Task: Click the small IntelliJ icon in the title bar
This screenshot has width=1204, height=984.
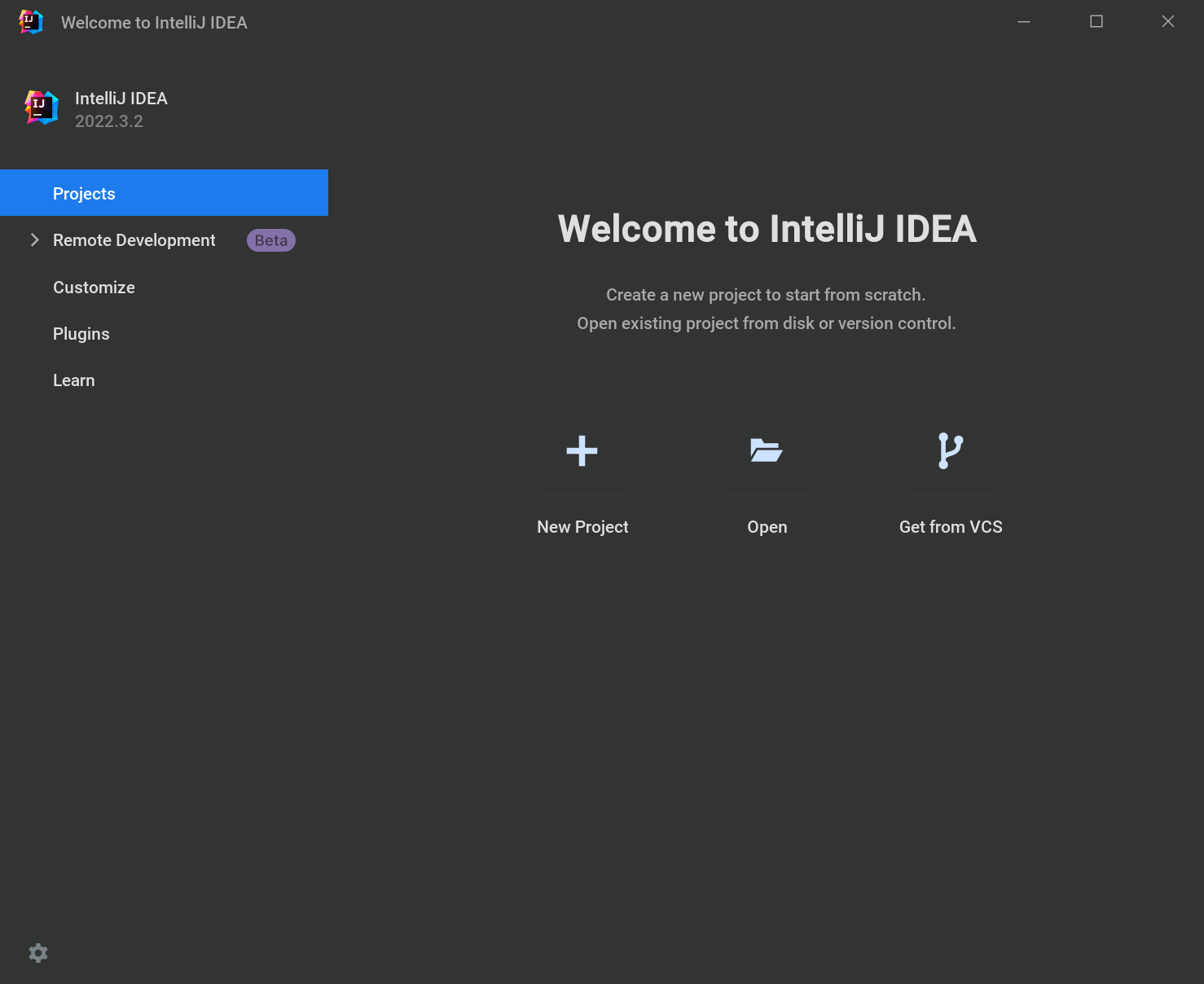Action: coord(31,22)
